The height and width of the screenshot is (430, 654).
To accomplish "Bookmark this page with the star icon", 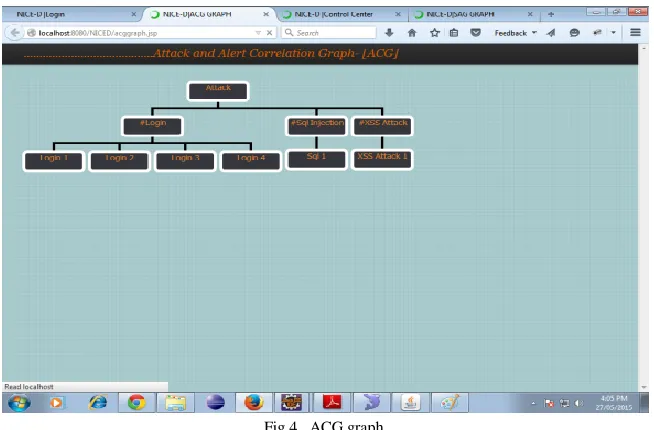I will pyautogui.click(x=435, y=33).
